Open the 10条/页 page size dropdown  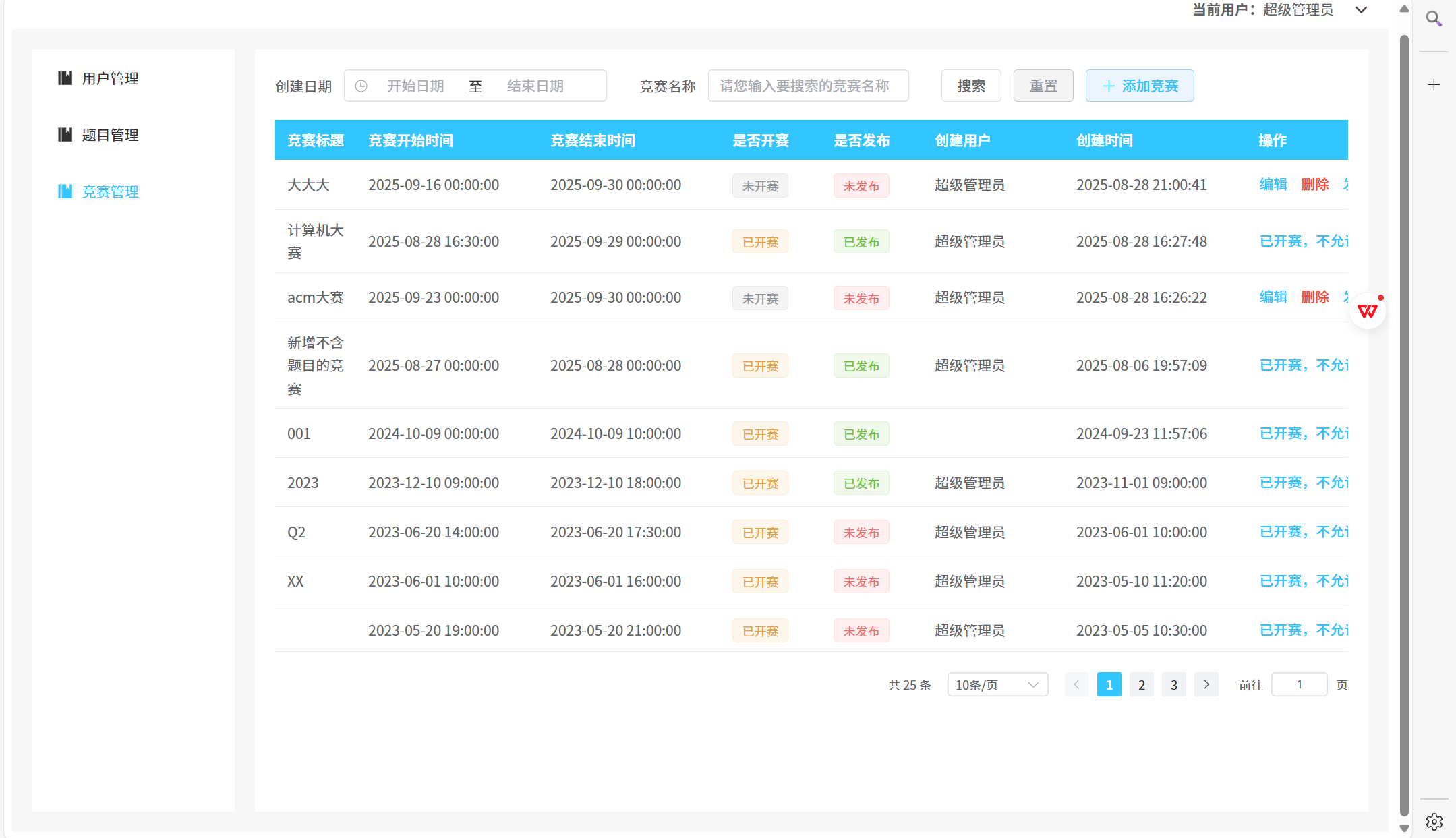click(x=997, y=685)
